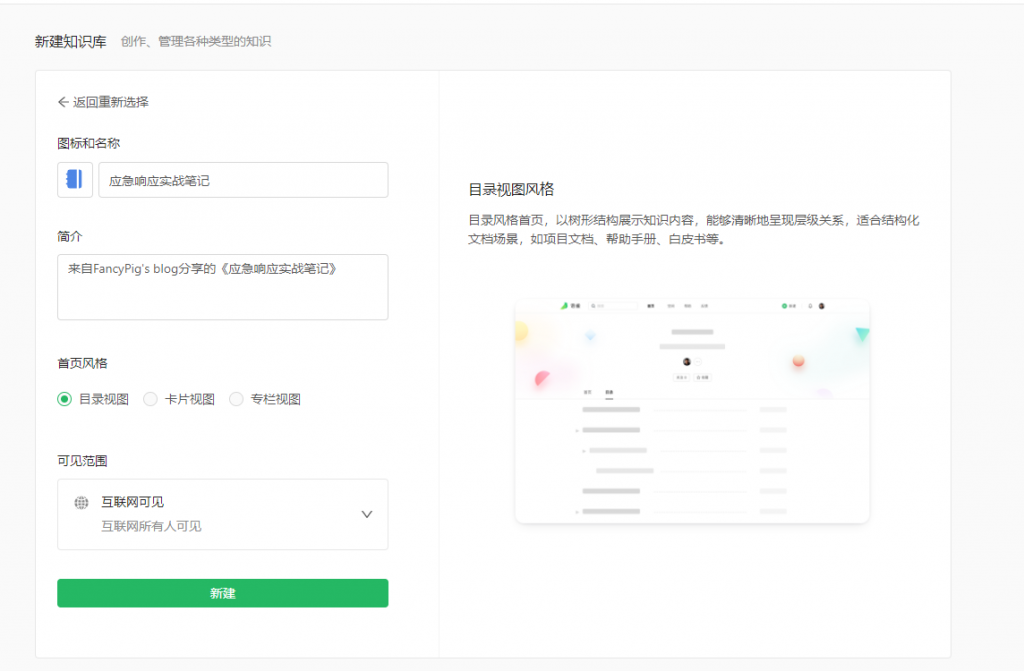The width and height of the screenshot is (1024, 671).
Task: Click the globe icon in visibility box
Action: (x=82, y=502)
